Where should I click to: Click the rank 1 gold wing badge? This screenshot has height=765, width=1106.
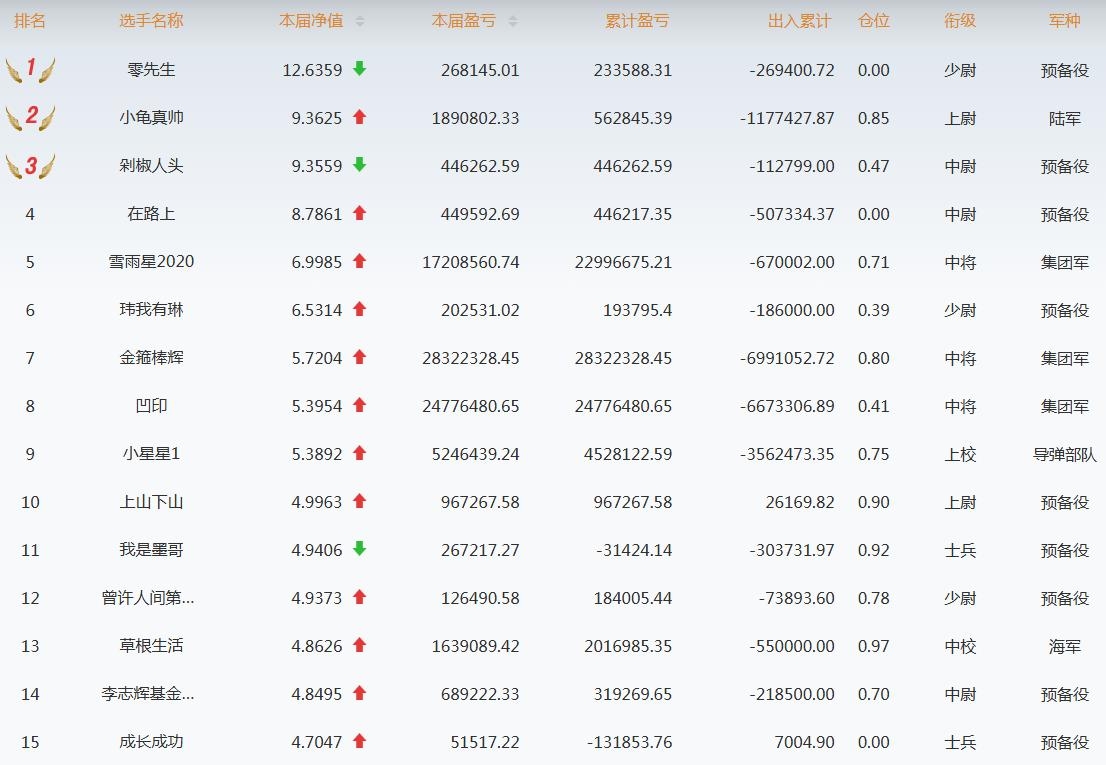click(30, 70)
